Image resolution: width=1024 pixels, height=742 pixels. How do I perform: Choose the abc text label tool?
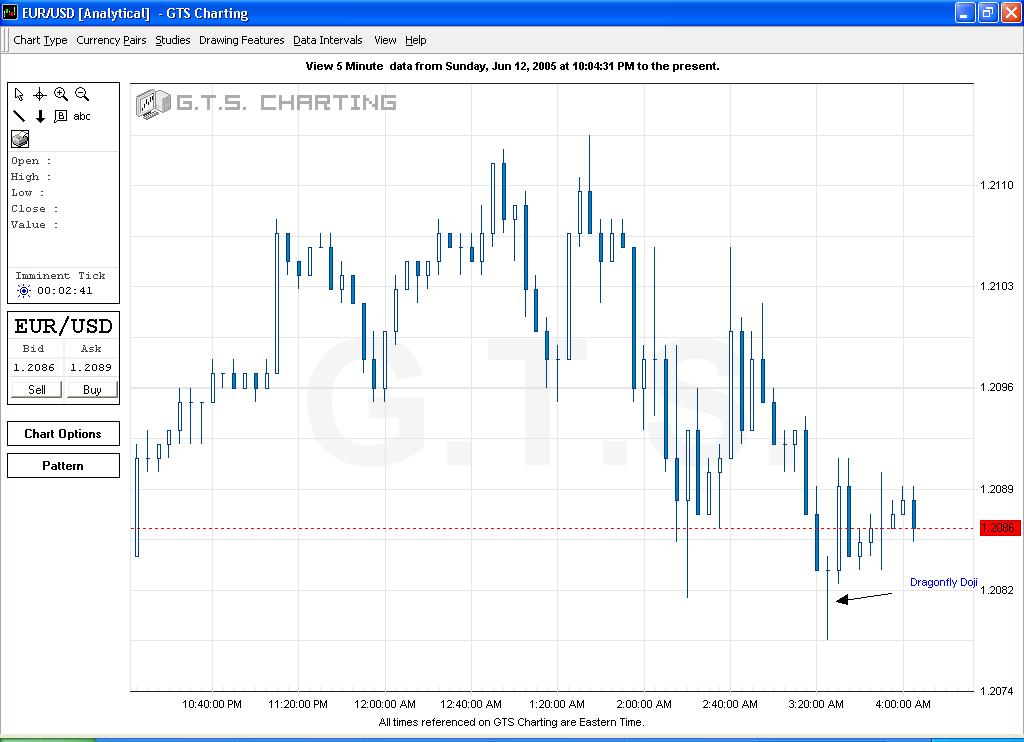82,116
